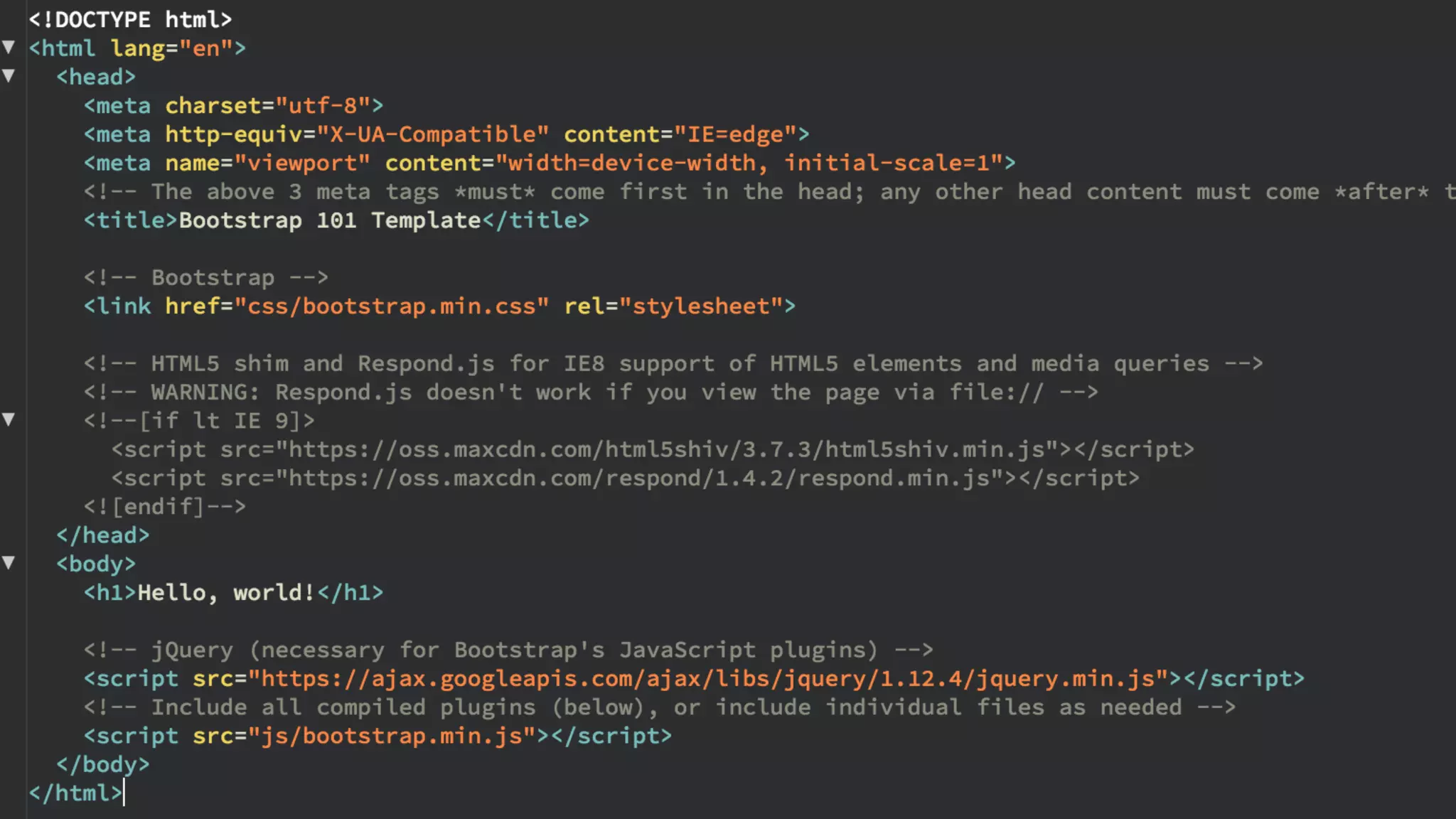Click the css/bootstrap.min.css href value
The image size is (1456, 819).
pos(391,306)
